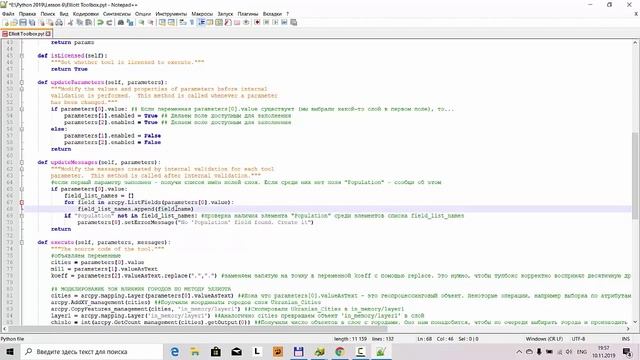Screen dimensions: 640x360
Task: Toggle synchronized vertical scrolling
Action: 162,22
